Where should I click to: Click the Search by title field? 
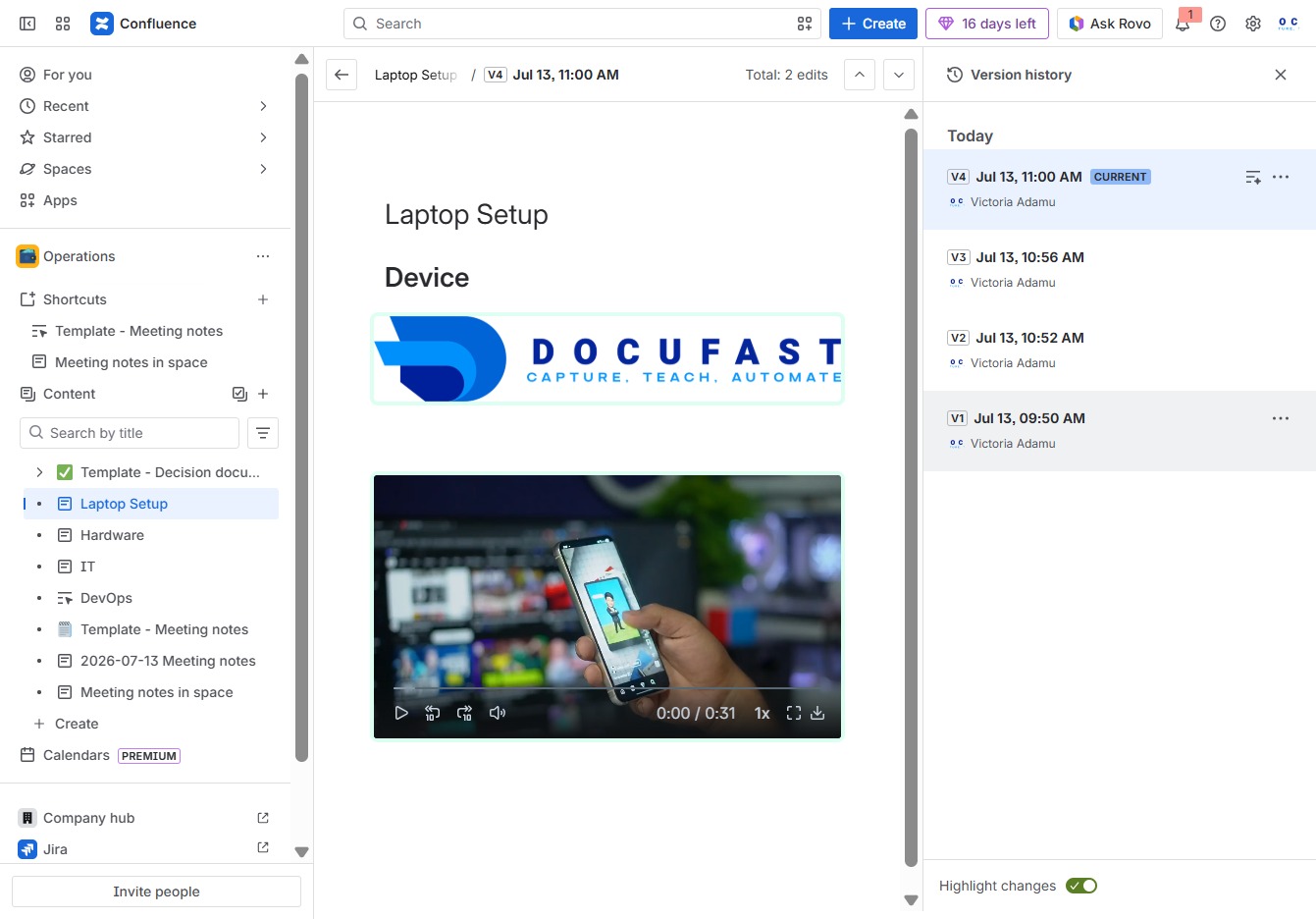[x=130, y=433]
